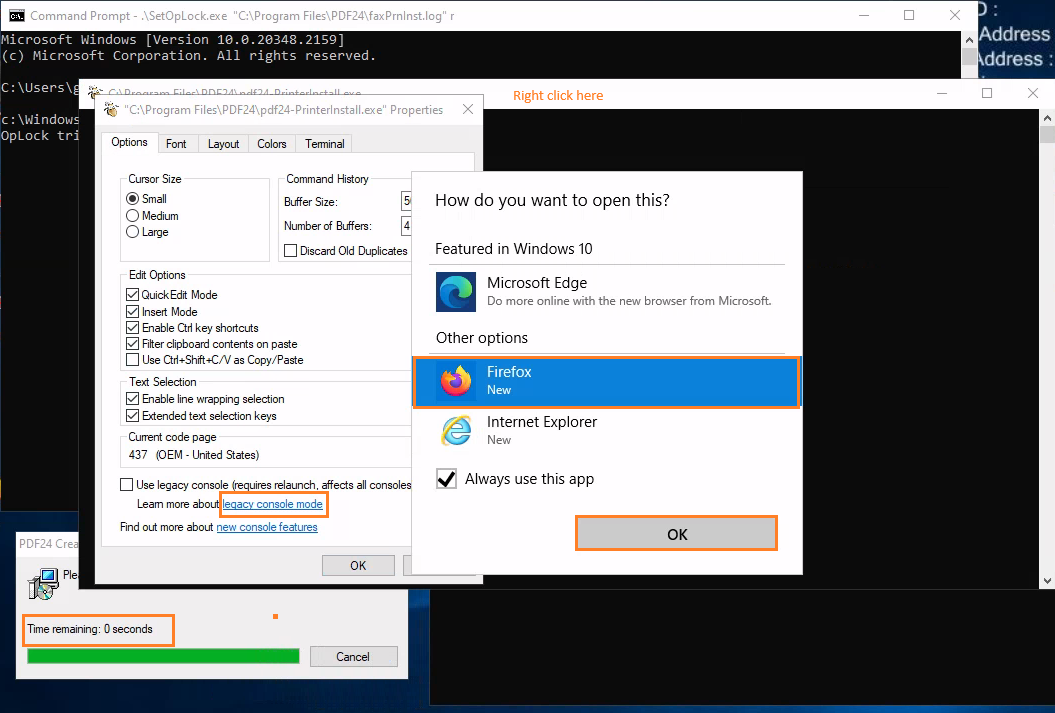Toggle Extended text selection keys
This screenshot has height=713, width=1055.
(133, 416)
